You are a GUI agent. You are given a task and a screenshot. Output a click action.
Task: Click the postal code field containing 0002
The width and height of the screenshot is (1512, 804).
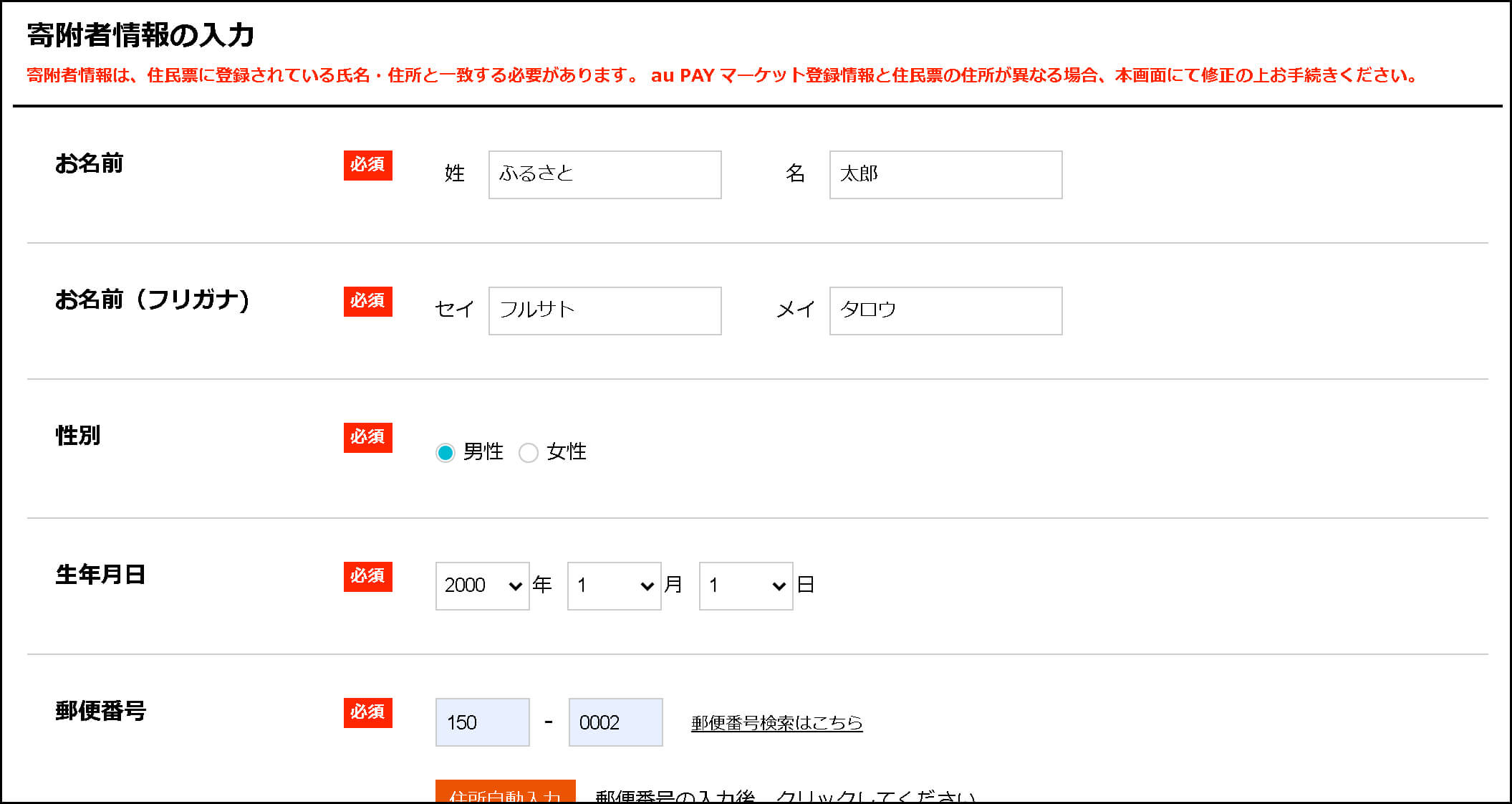615,722
